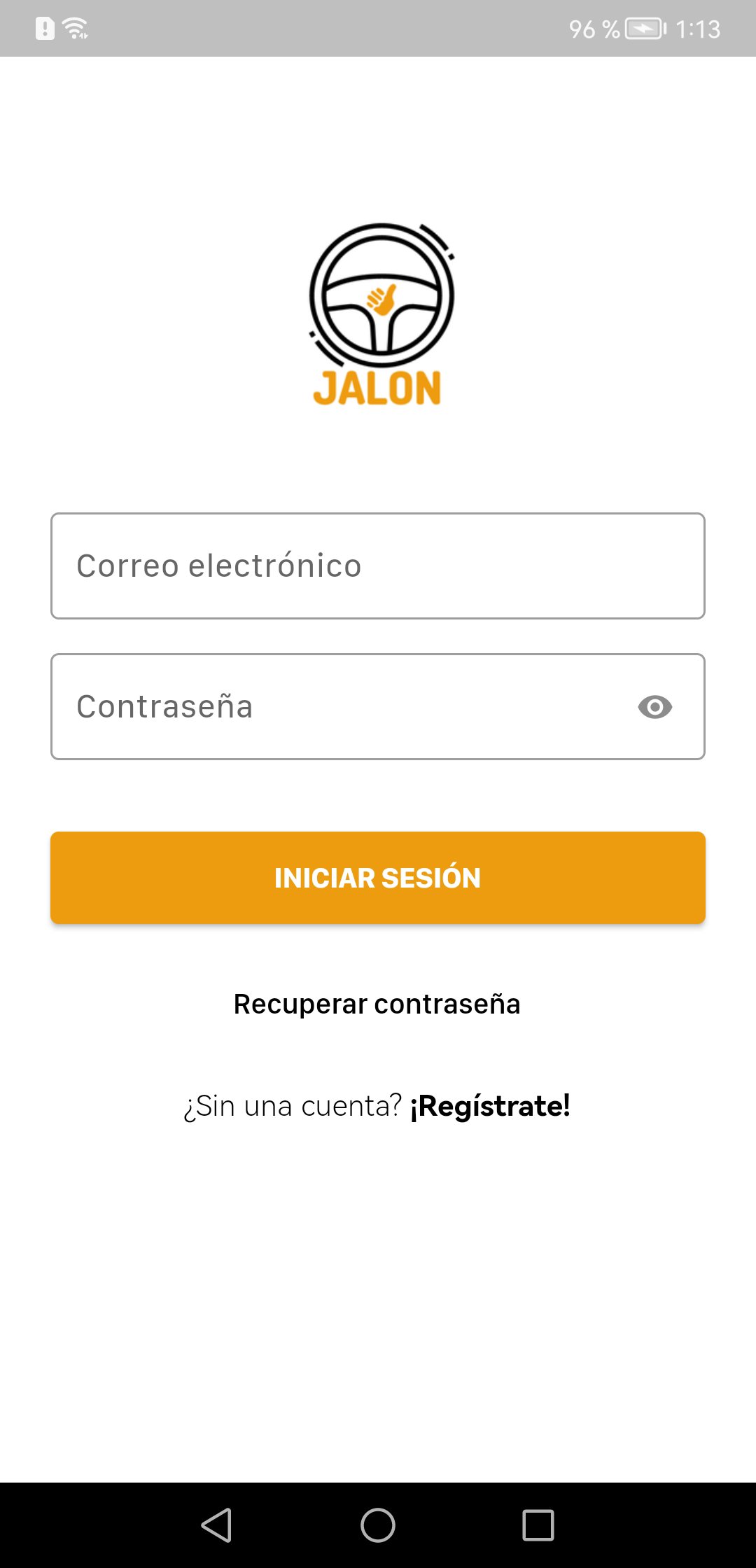
Task: Tap the 96 % battery percentage text
Action: coord(594,29)
